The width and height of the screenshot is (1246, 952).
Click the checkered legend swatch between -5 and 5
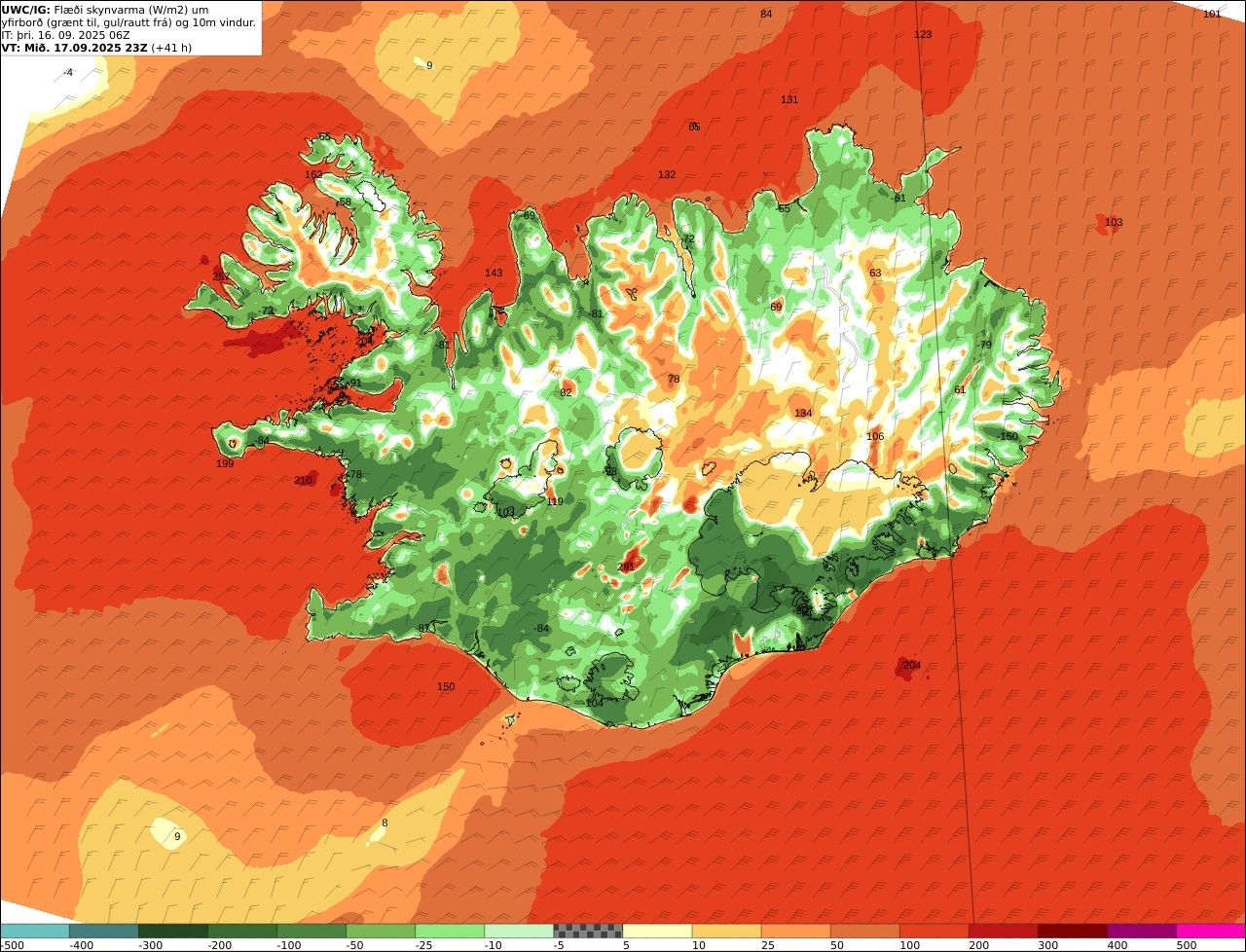(588, 931)
